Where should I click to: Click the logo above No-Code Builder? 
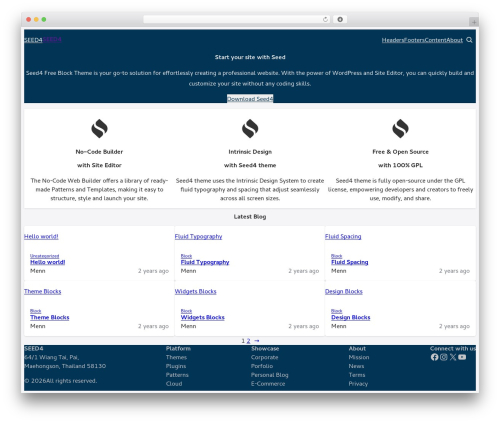(x=99, y=128)
